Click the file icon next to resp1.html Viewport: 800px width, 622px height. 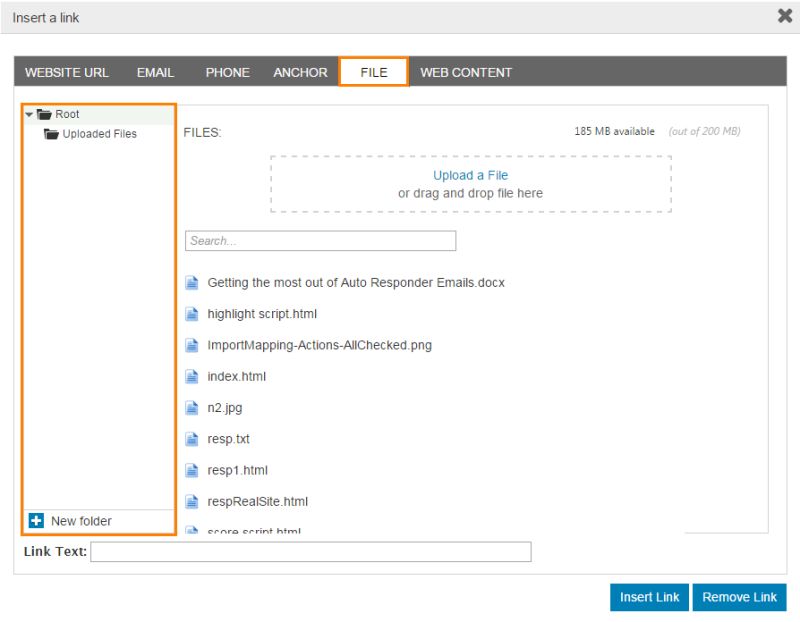[x=192, y=470]
